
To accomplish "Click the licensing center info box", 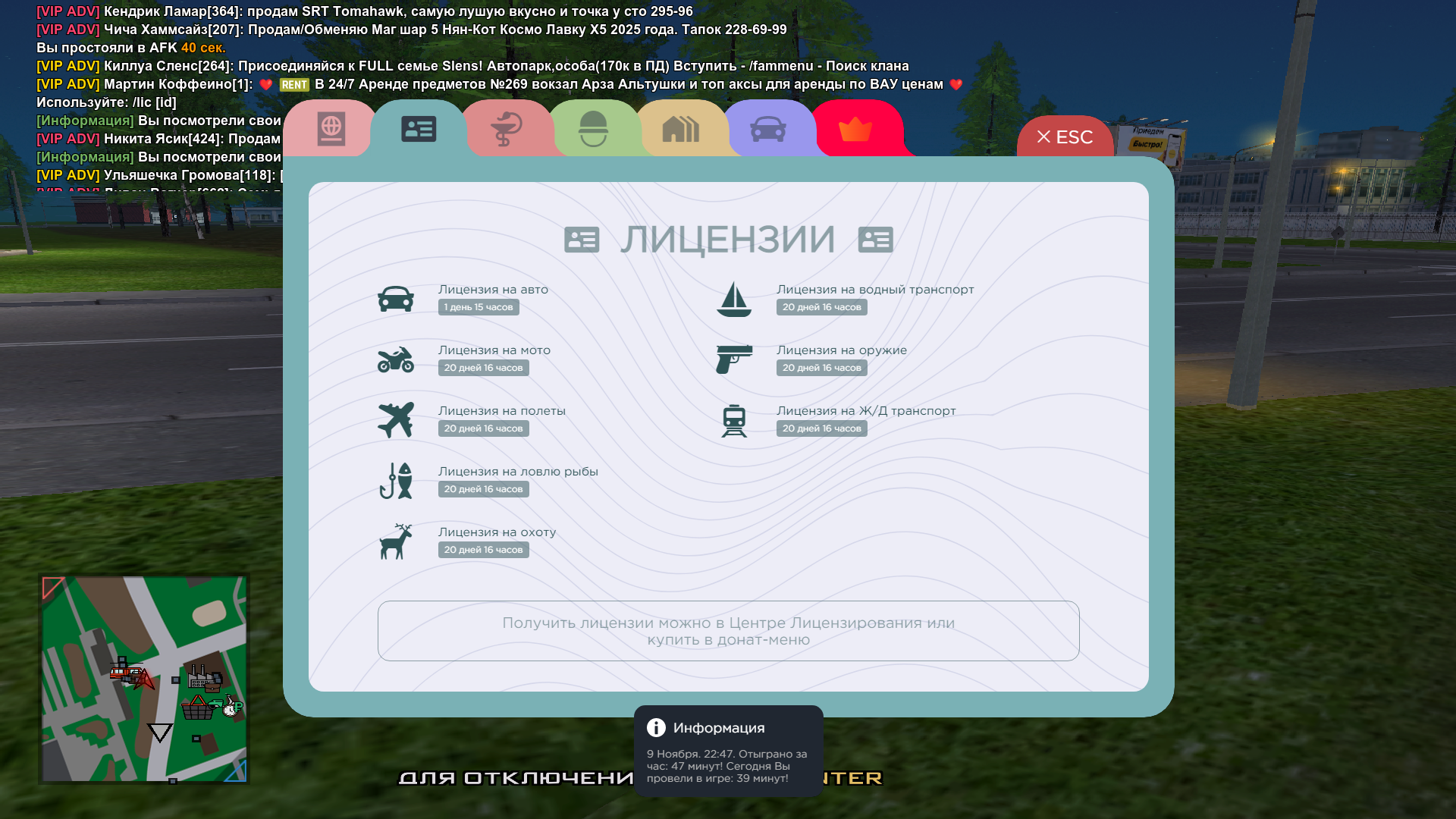I will coord(728,631).
